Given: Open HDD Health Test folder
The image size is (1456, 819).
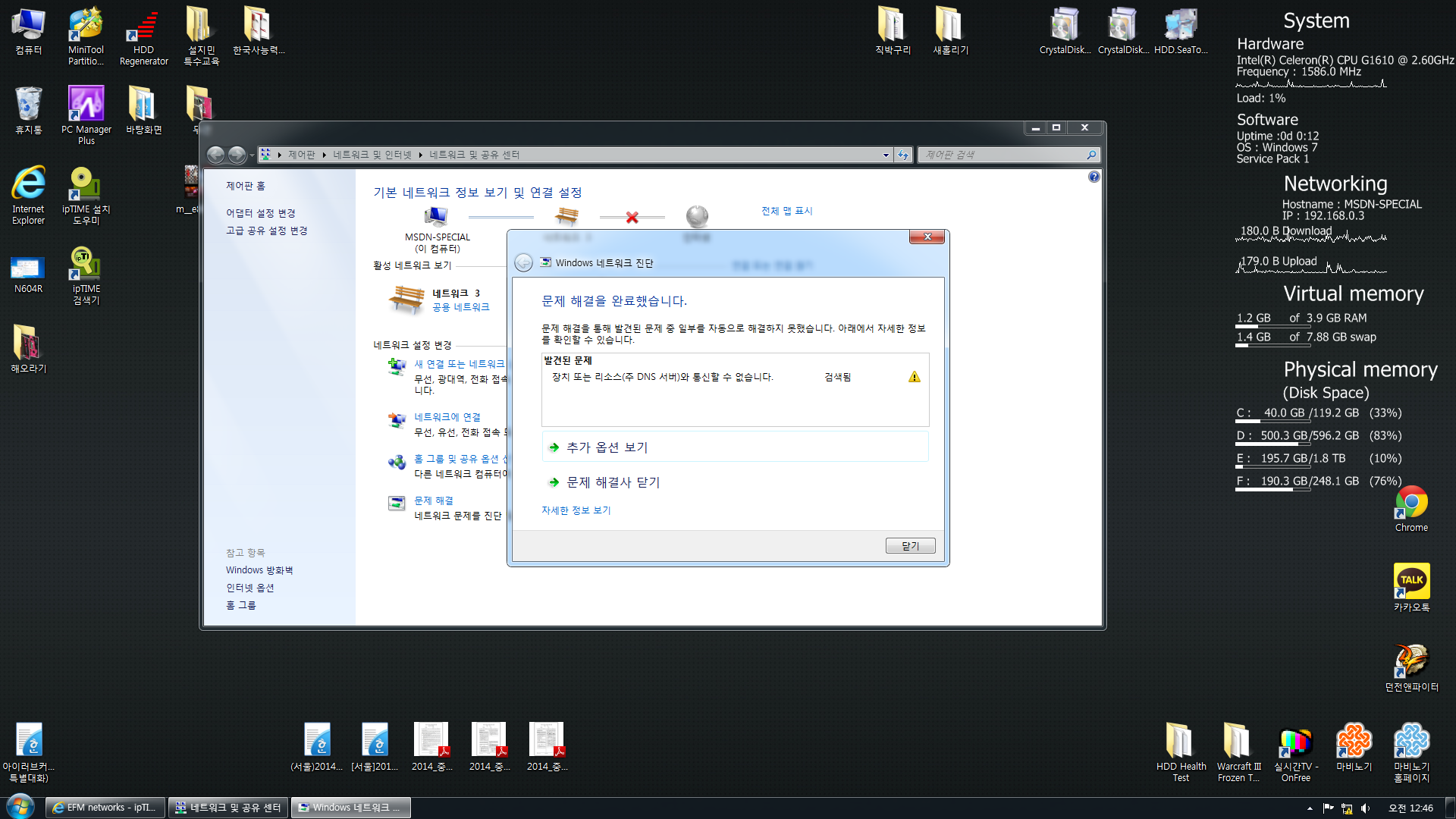Looking at the screenshot, I should [x=1181, y=752].
